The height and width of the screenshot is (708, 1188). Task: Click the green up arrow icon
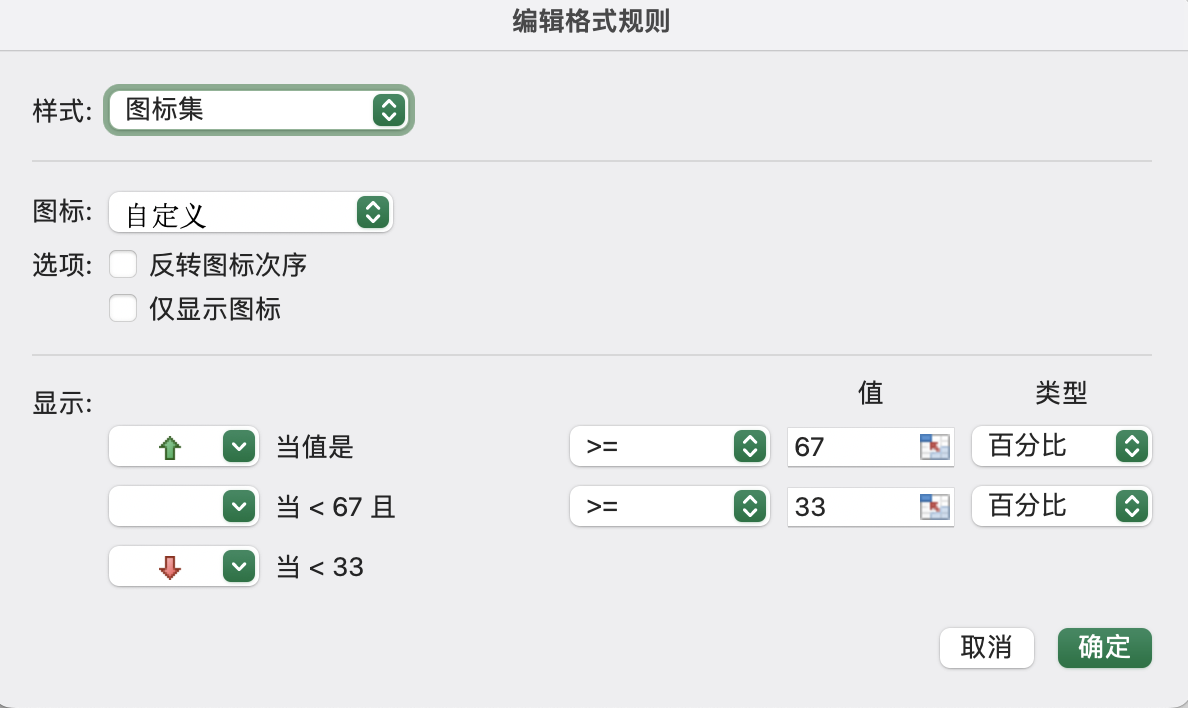(x=170, y=447)
